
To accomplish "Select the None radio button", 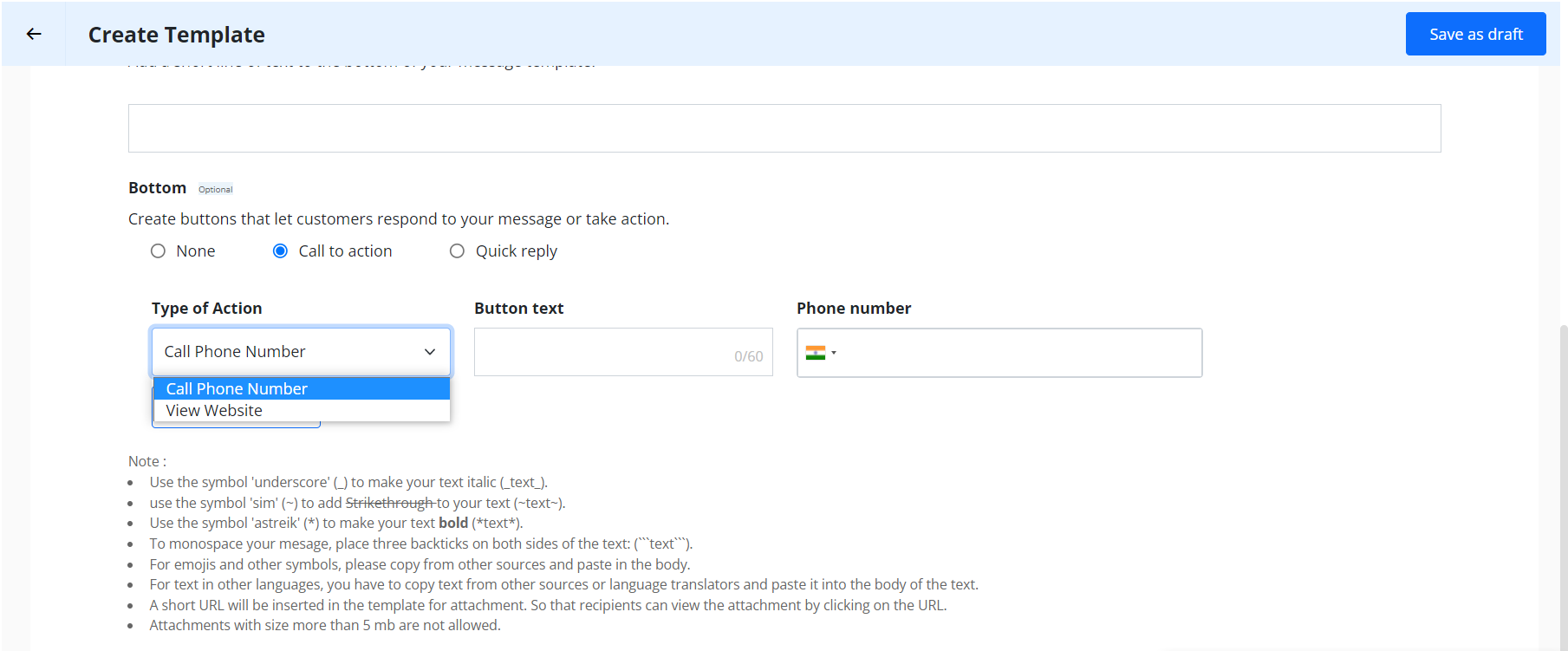I will coord(158,251).
